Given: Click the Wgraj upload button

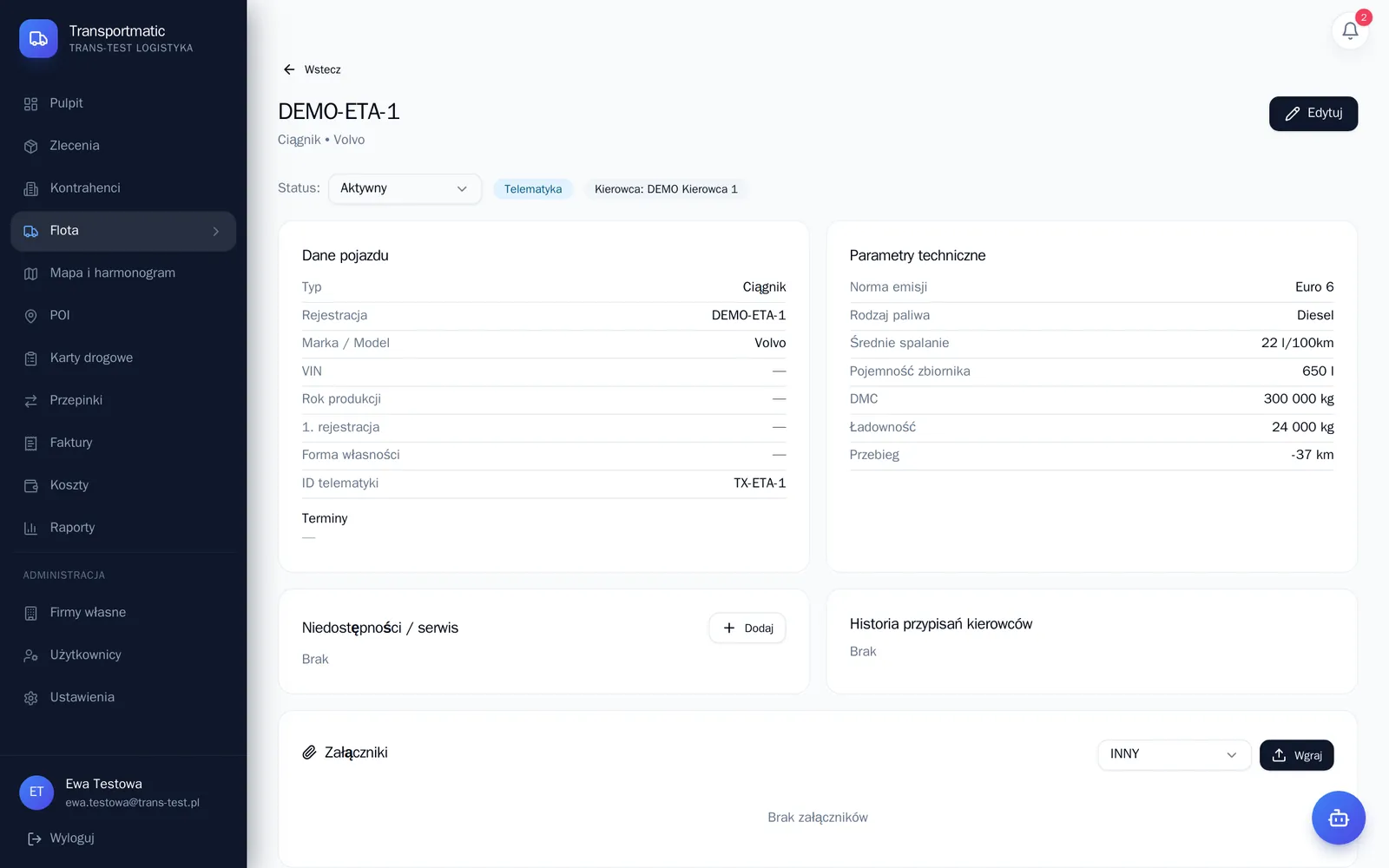Looking at the screenshot, I should click(x=1297, y=755).
